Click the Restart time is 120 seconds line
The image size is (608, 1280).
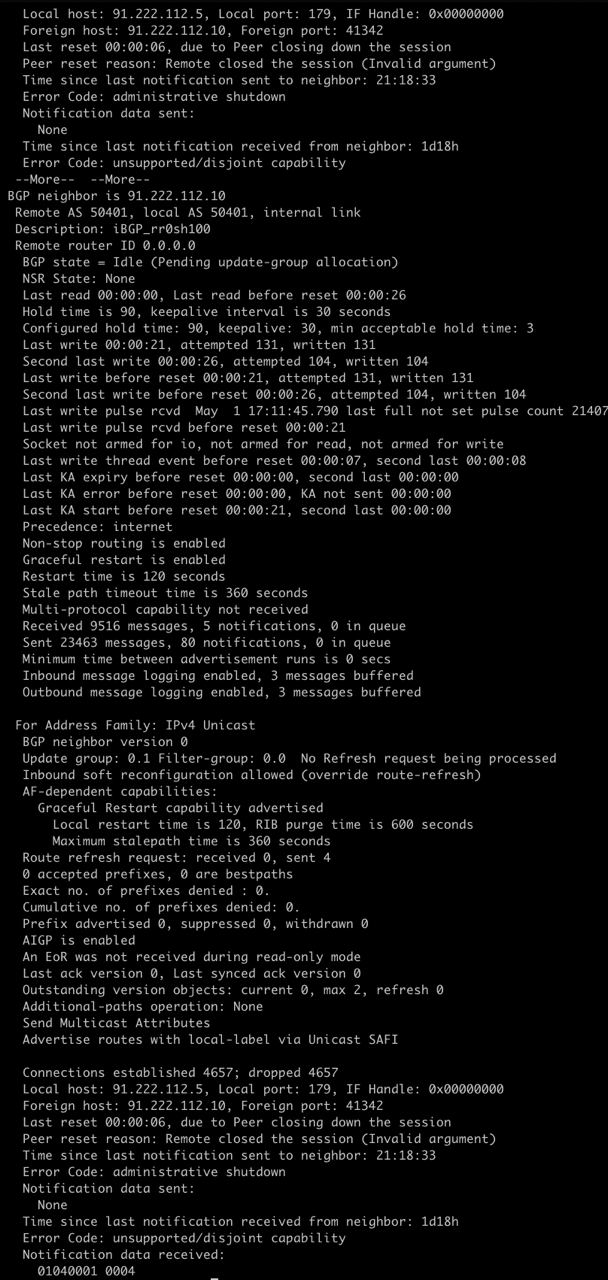click(x=124, y=576)
